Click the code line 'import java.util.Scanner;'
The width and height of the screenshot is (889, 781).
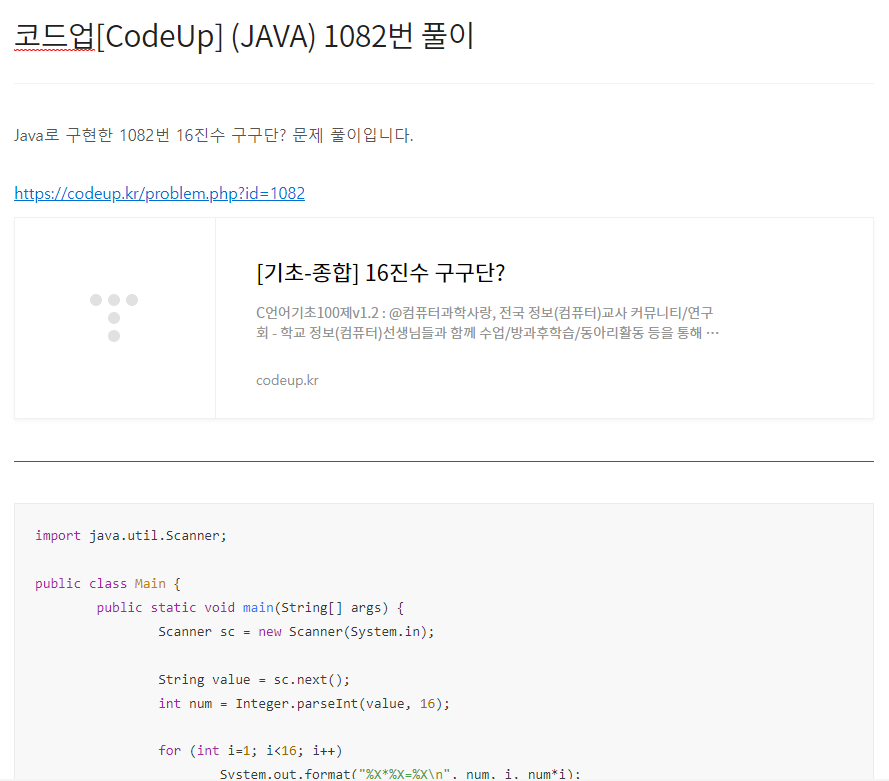131,536
